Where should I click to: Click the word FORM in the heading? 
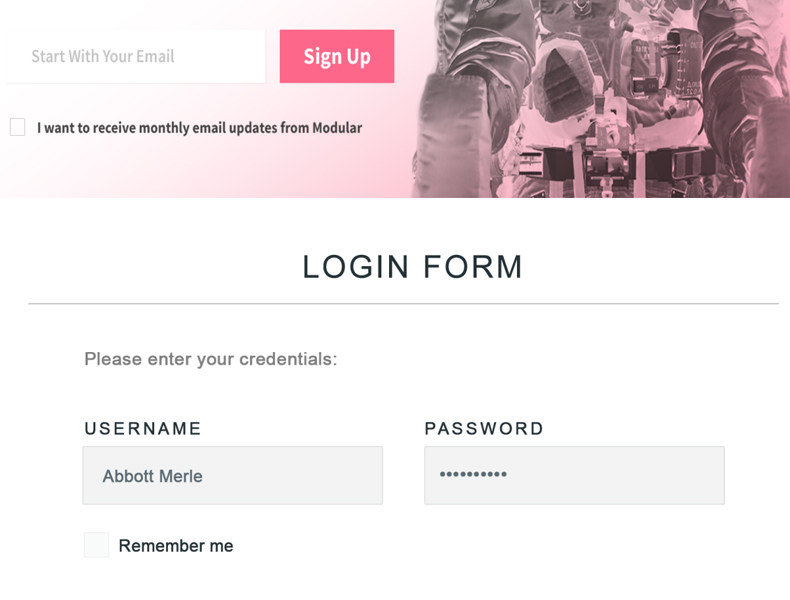coord(473,267)
